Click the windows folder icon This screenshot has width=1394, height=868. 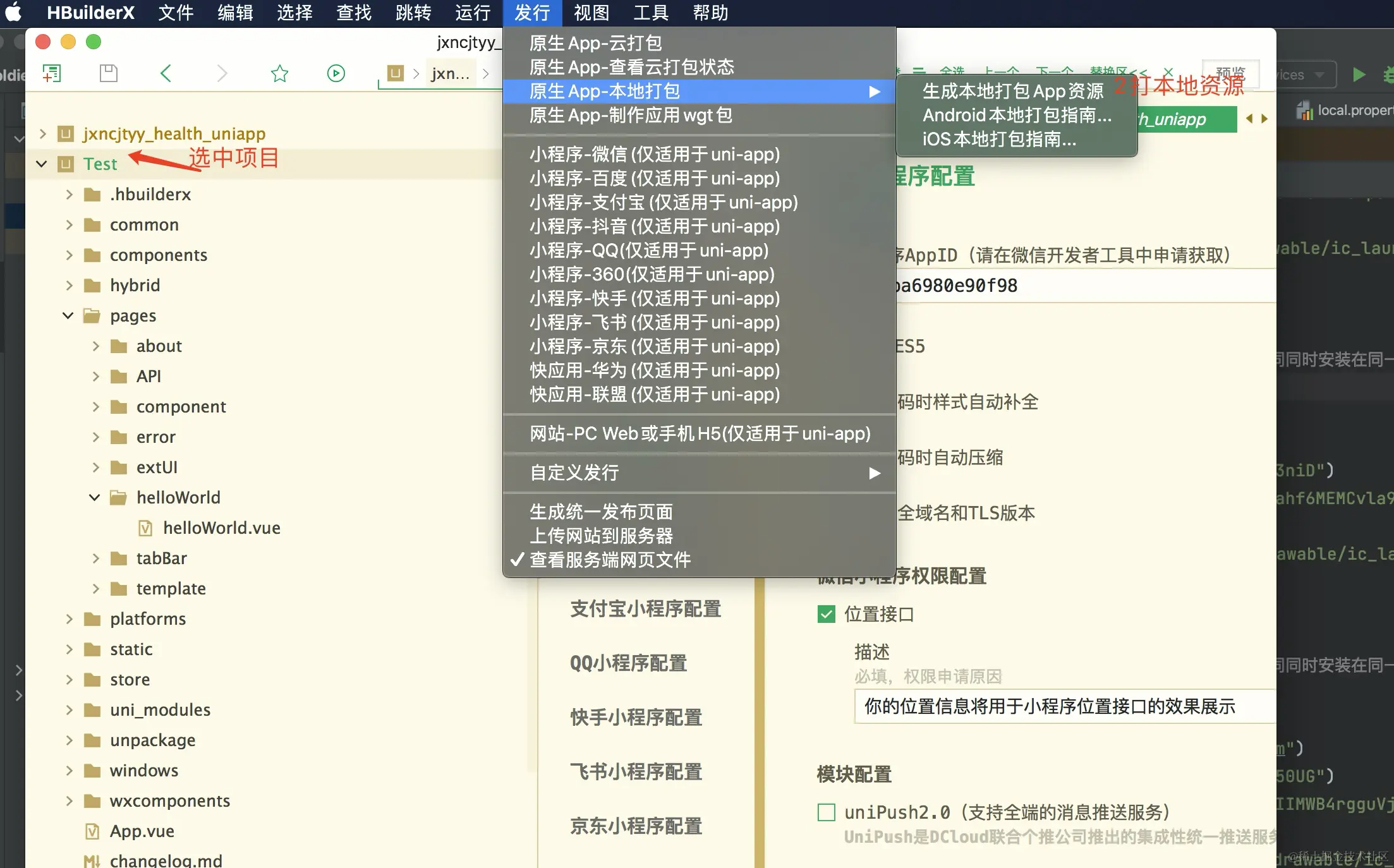click(92, 771)
